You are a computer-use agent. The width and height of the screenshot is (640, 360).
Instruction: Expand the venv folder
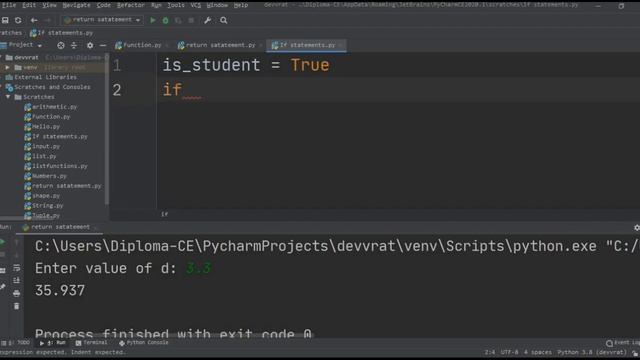7,67
